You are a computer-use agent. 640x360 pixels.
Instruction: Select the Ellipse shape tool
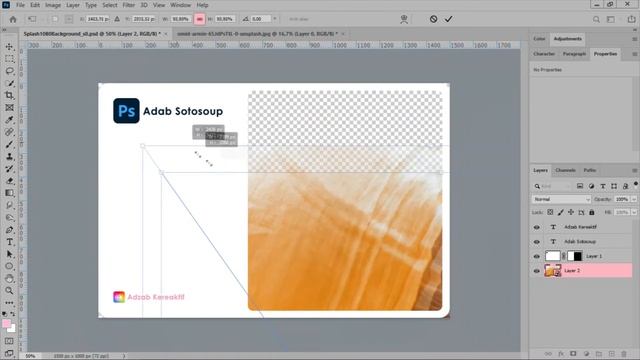pyautogui.click(x=9, y=267)
